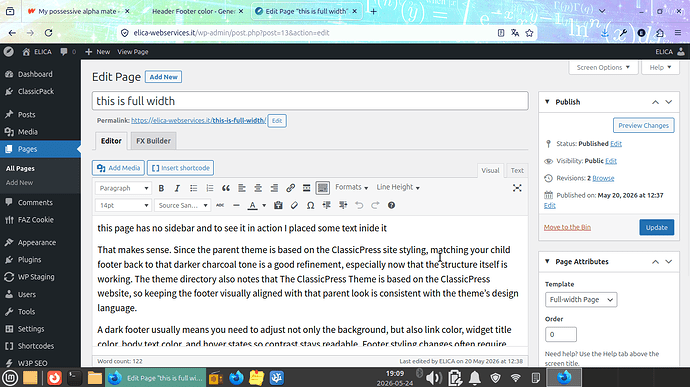Browse revisions link
This screenshot has width=690, height=387.
[x=603, y=178]
